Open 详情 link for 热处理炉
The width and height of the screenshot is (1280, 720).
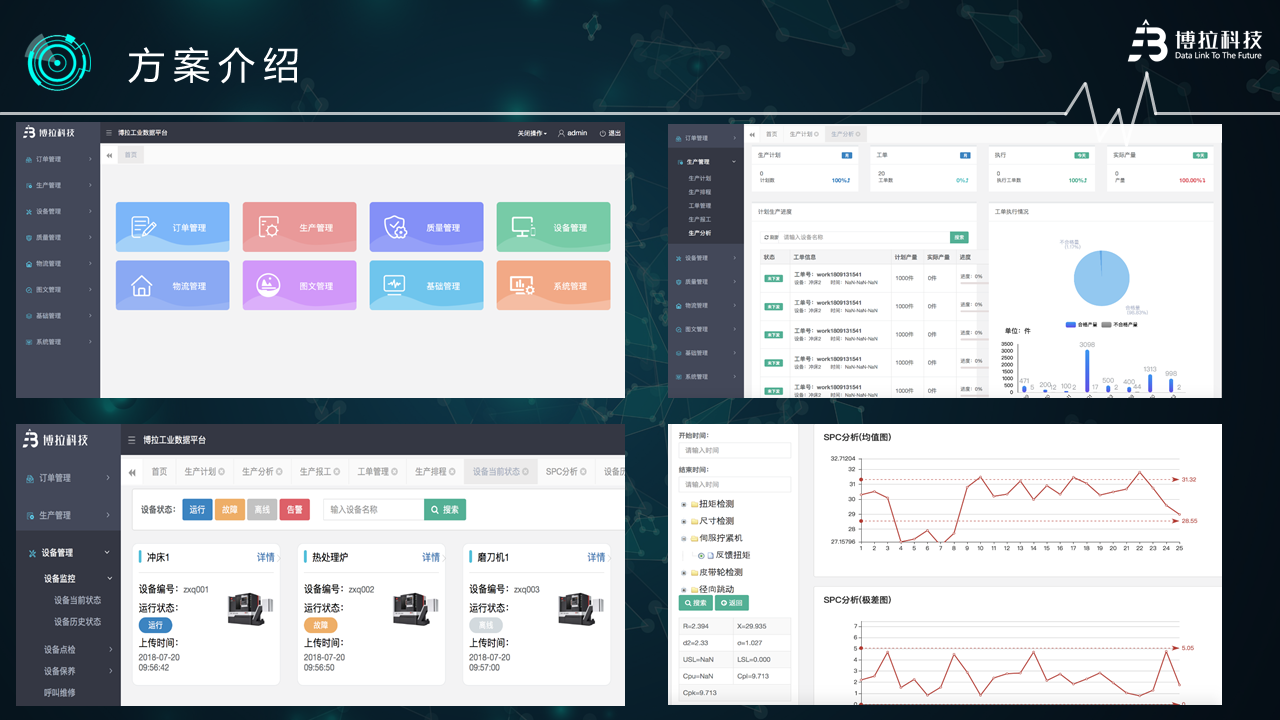coord(431,557)
